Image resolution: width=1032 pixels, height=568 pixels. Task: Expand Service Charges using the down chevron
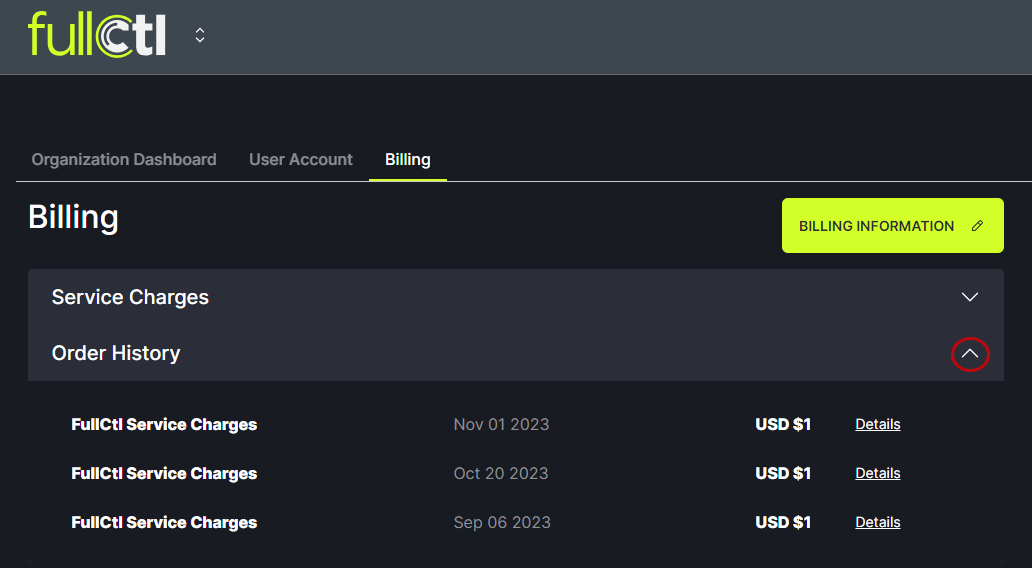click(x=969, y=297)
